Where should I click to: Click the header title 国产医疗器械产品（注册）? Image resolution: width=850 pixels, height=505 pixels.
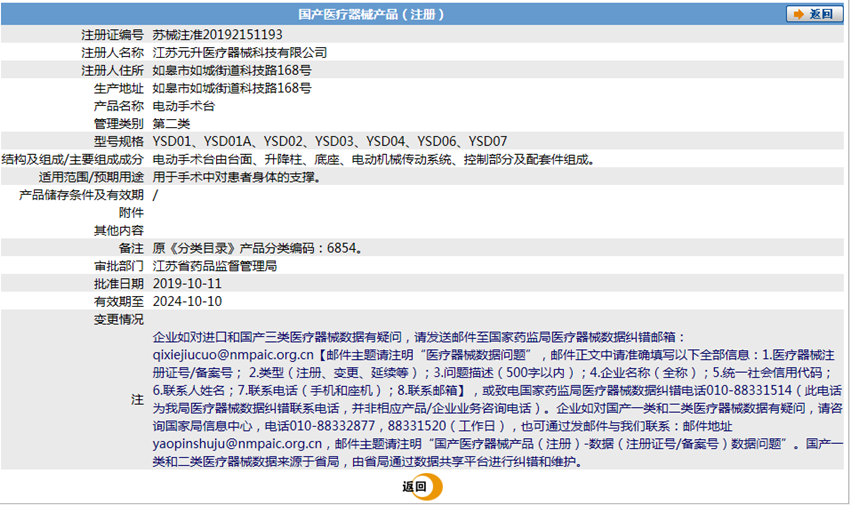point(371,15)
